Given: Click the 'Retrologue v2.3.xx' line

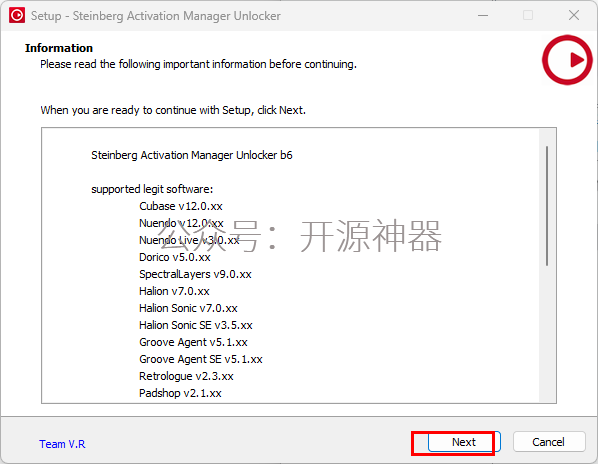Looking at the screenshot, I should tap(186, 376).
